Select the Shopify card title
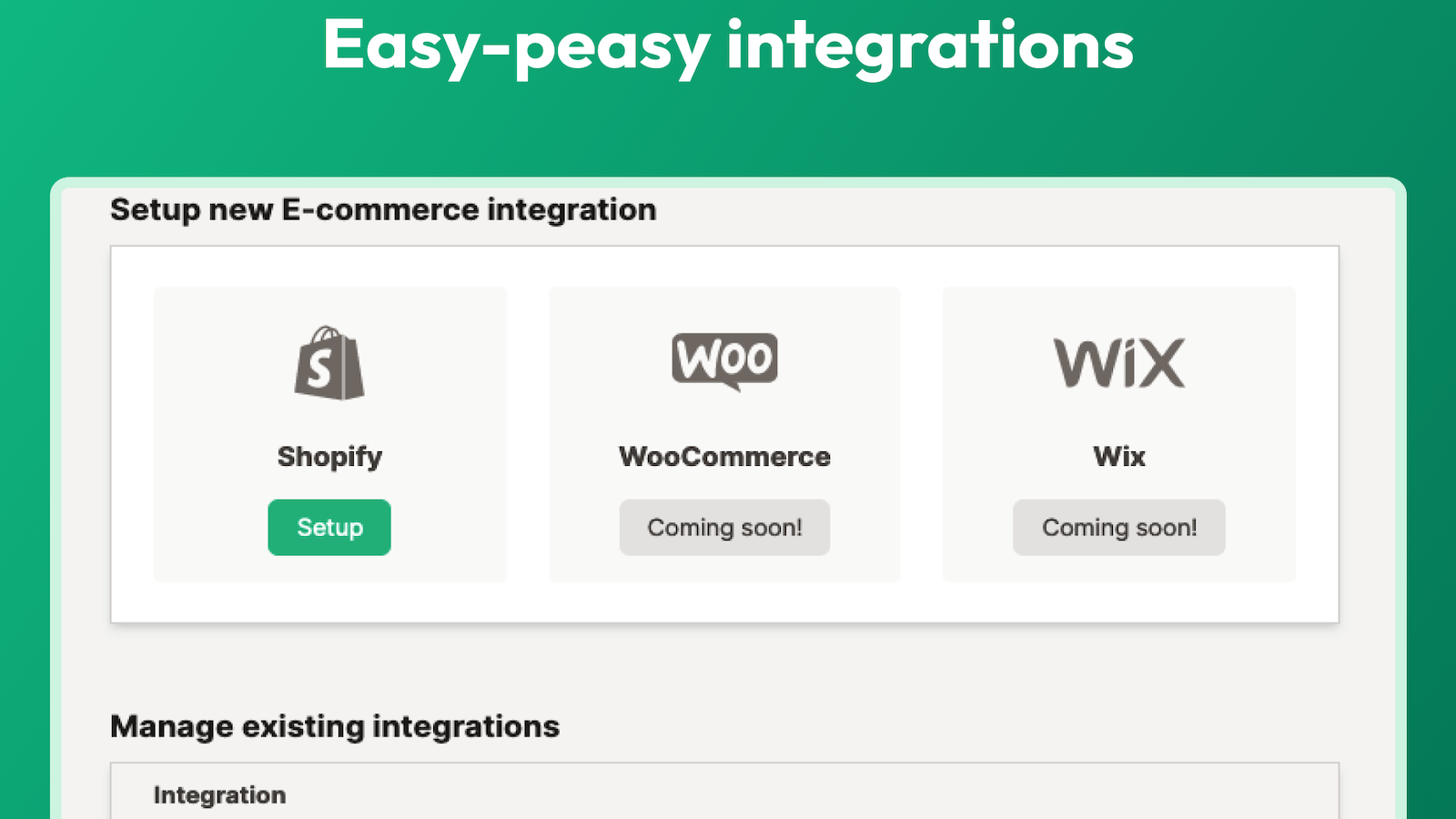 tap(329, 456)
